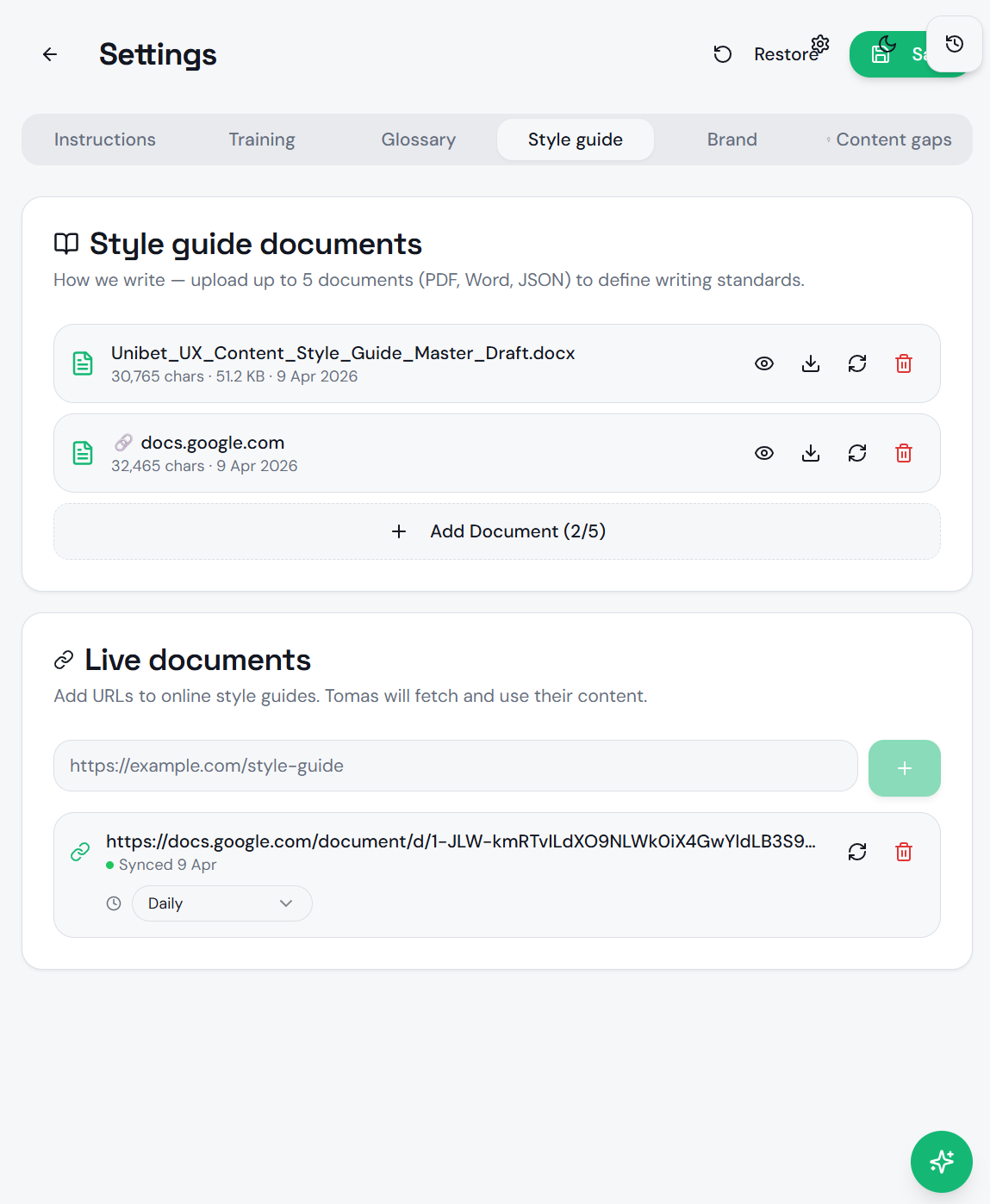Delete the docs.google.com style document
990x1204 pixels.
(x=903, y=453)
